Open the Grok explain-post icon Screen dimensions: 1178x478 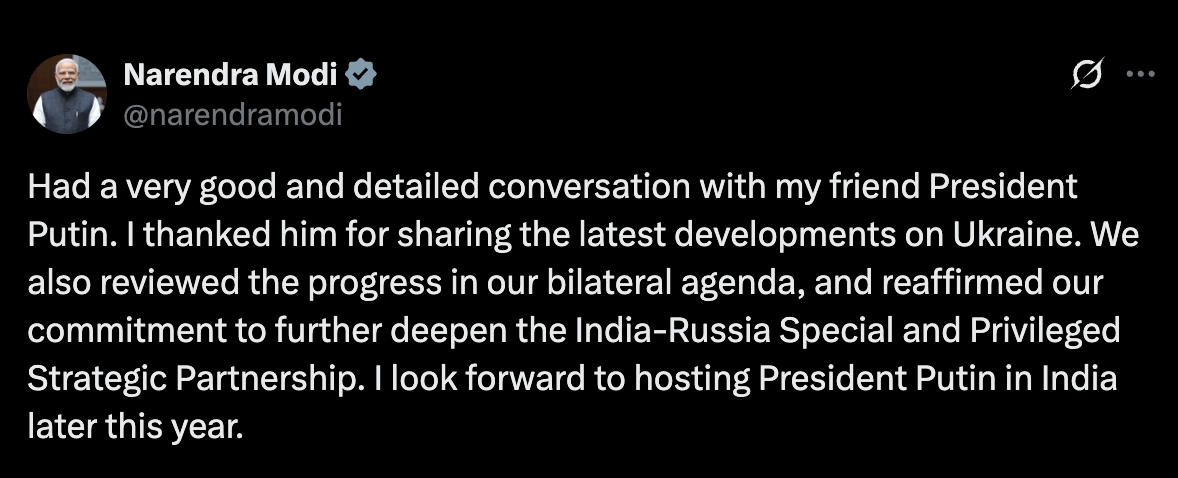pos(1086,74)
